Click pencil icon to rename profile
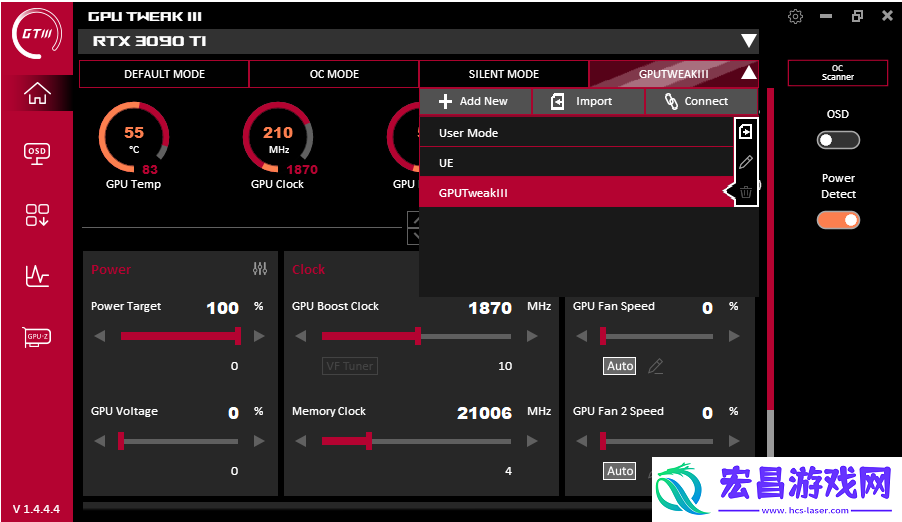This screenshot has height=522, width=902. click(x=746, y=162)
